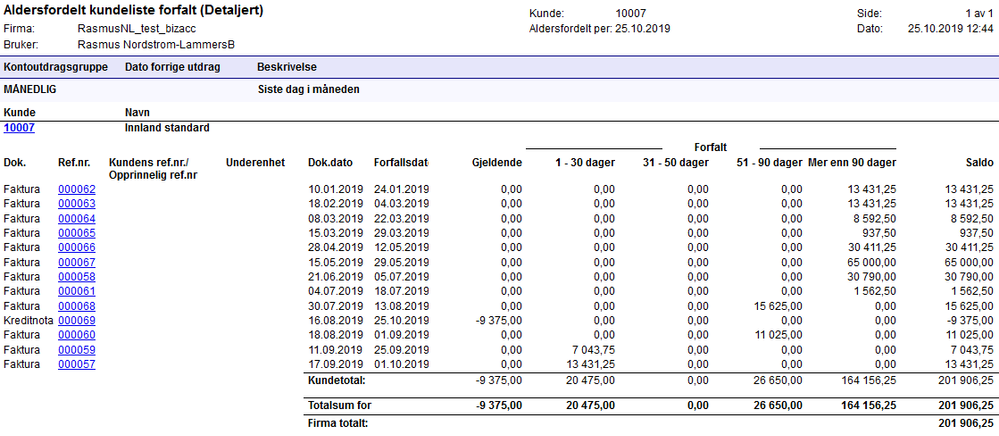Select customer name Innland standard
Screen dimensions: 999x436
[x=167, y=127]
